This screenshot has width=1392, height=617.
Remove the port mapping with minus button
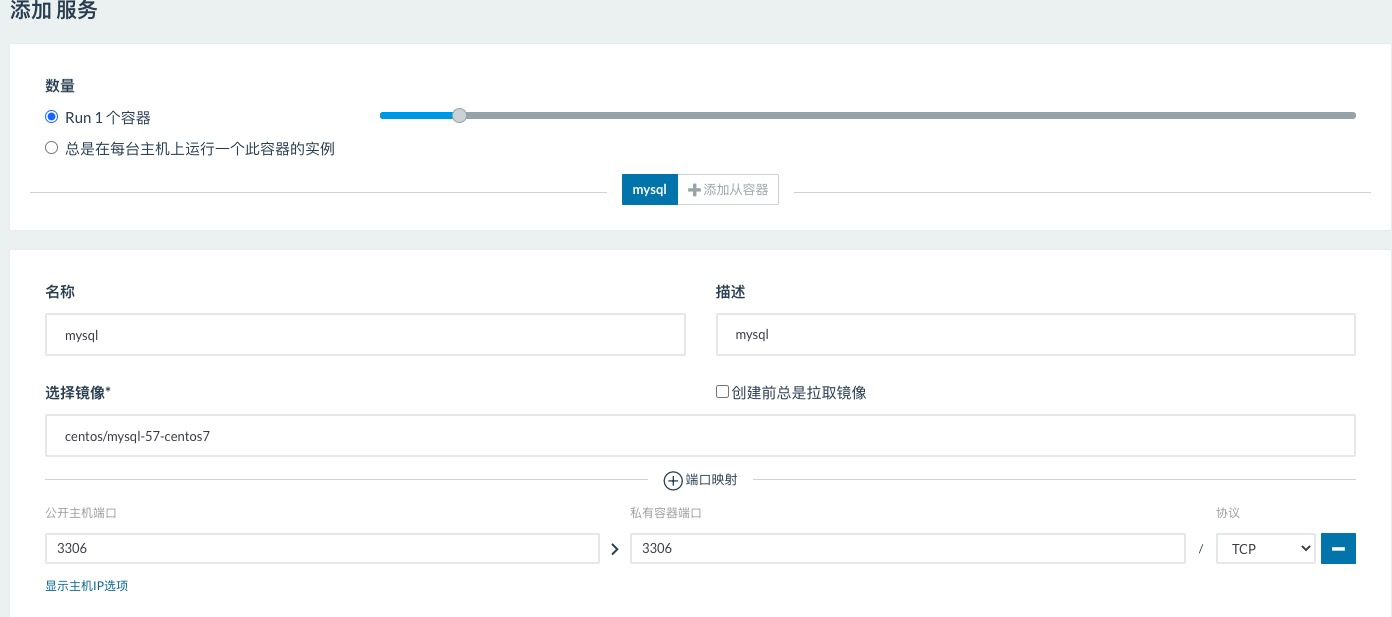click(1338, 549)
